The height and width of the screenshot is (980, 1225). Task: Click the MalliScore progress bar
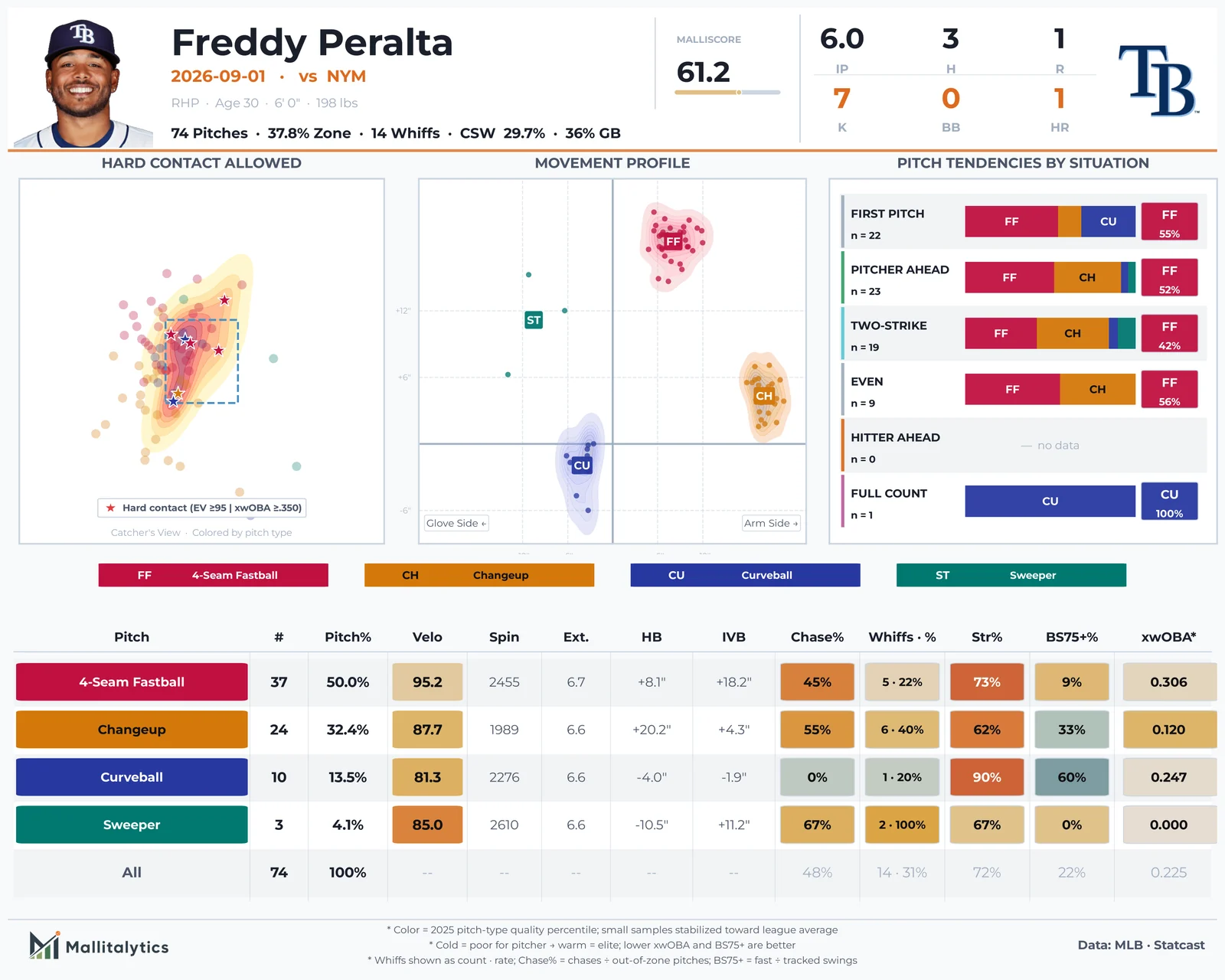[x=727, y=93]
